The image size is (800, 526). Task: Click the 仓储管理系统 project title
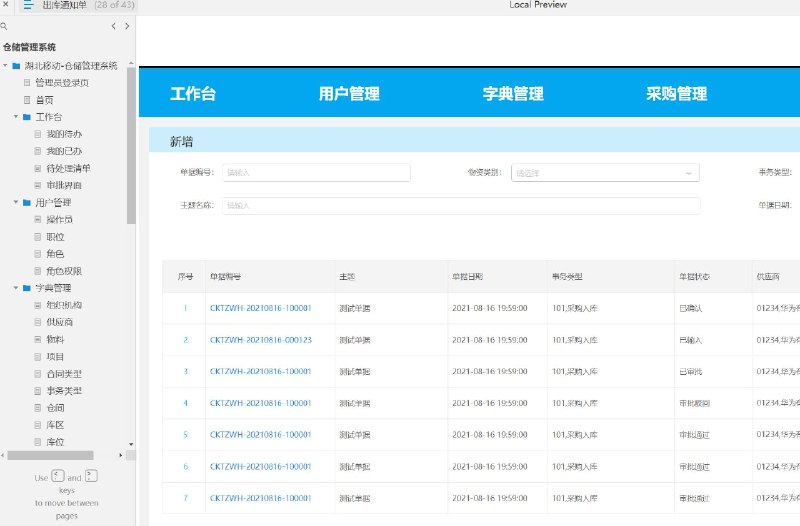click(x=30, y=47)
